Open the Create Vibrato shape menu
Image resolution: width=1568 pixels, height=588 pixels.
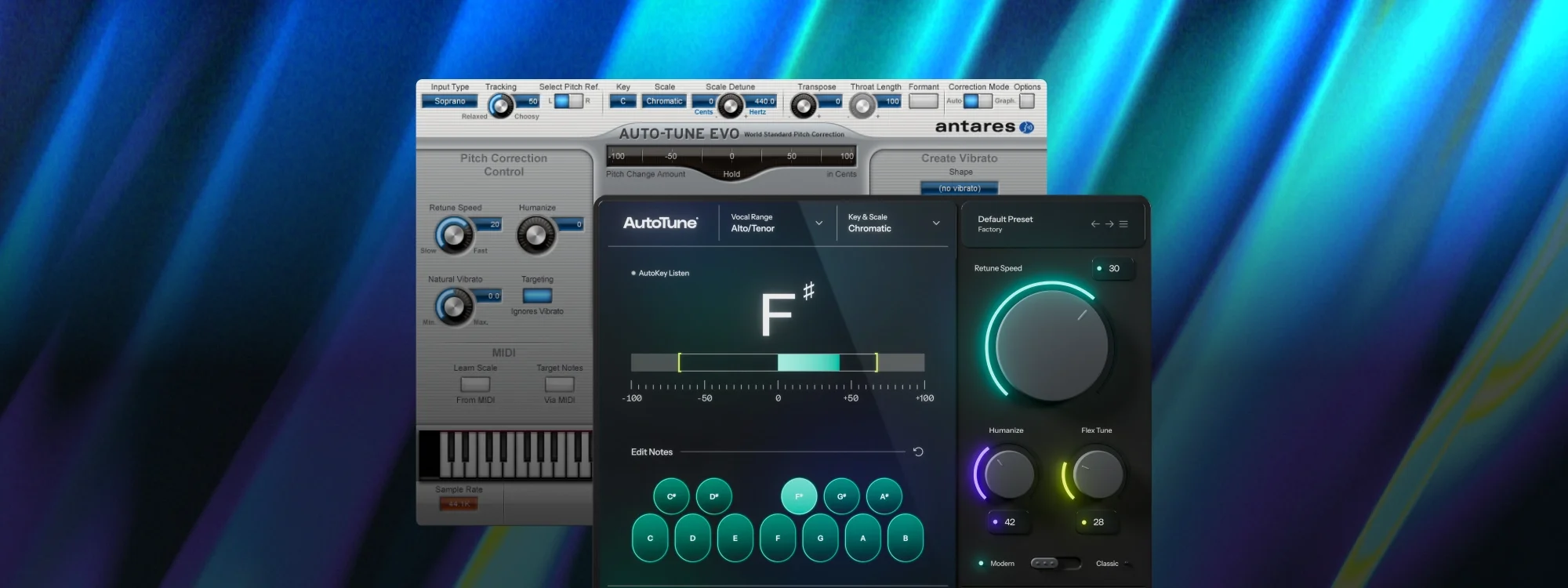click(960, 188)
